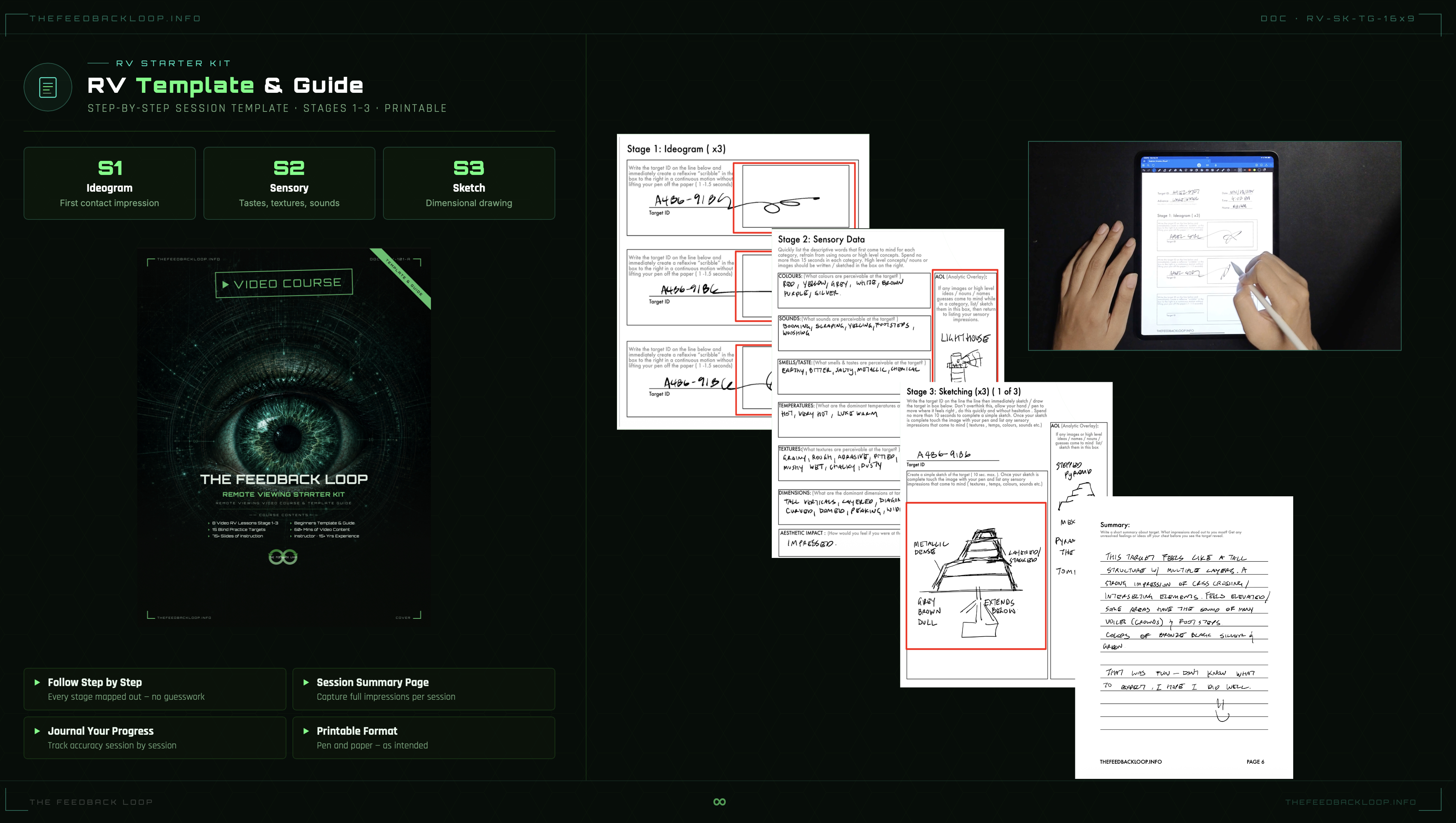This screenshot has width=1456, height=823.
Task: Open the Printable Format feature card
Action: [424, 738]
